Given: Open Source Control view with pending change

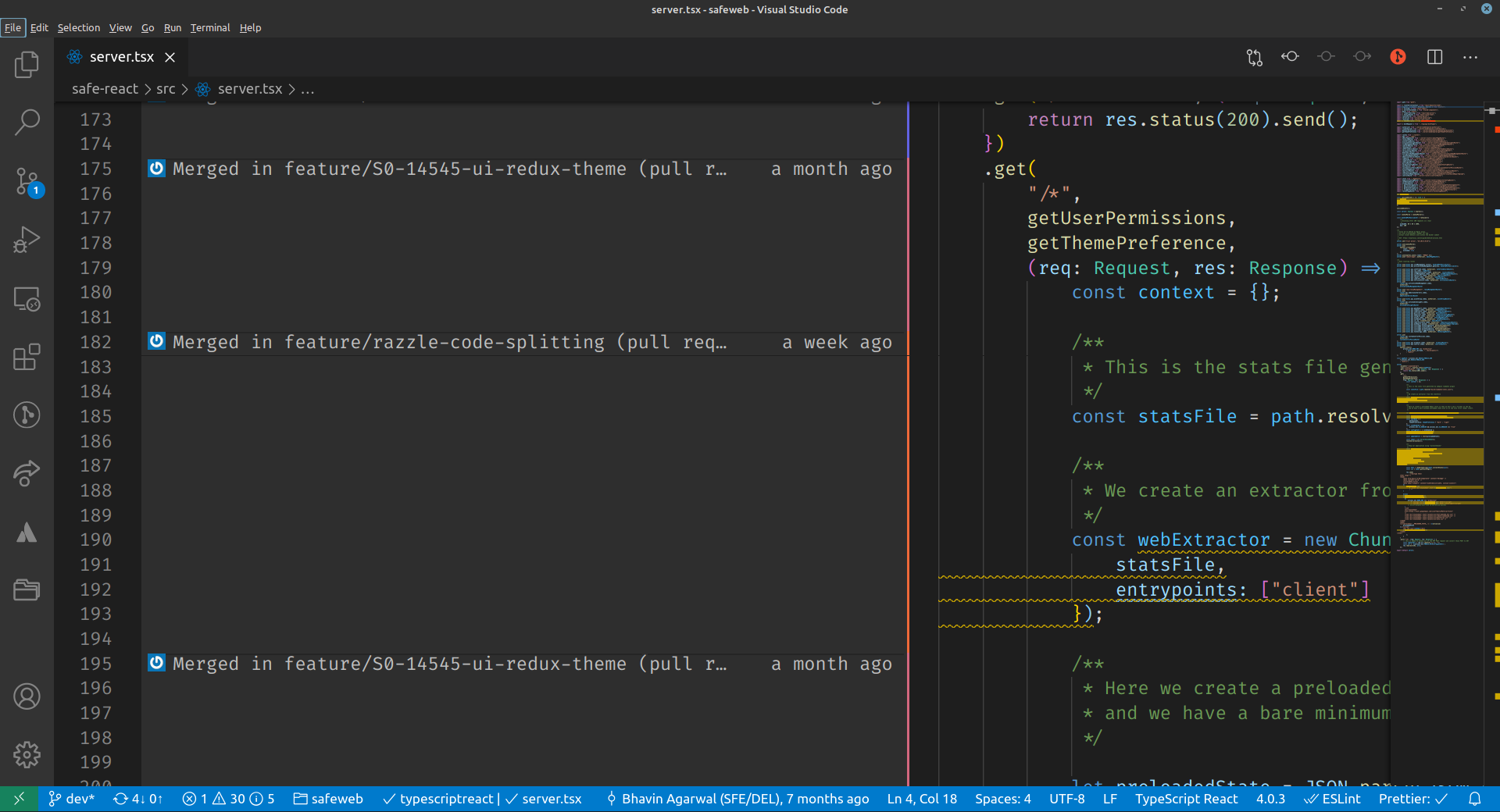Looking at the screenshot, I should pyautogui.click(x=27, y=181).
